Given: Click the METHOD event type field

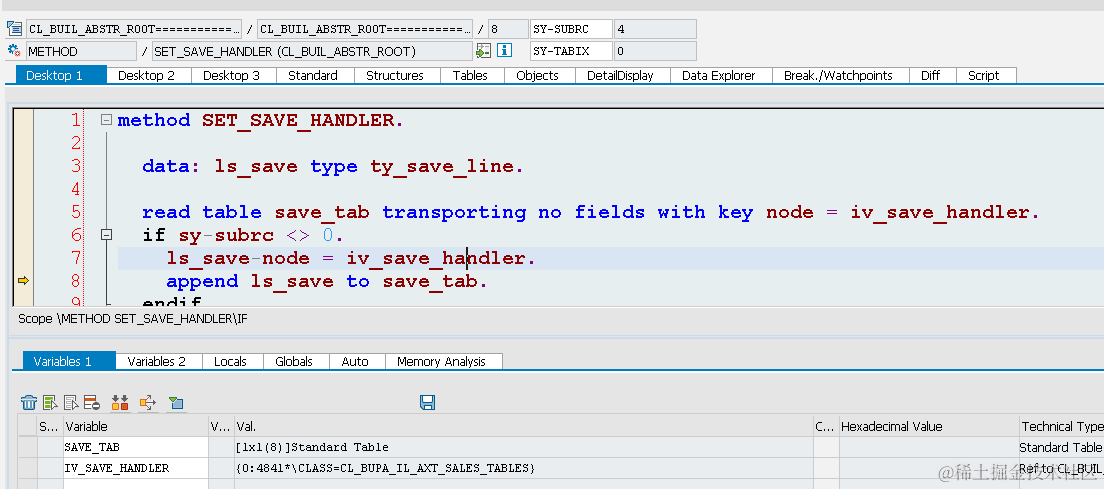Looking at the screenshot, I should [x=82, y=51].
